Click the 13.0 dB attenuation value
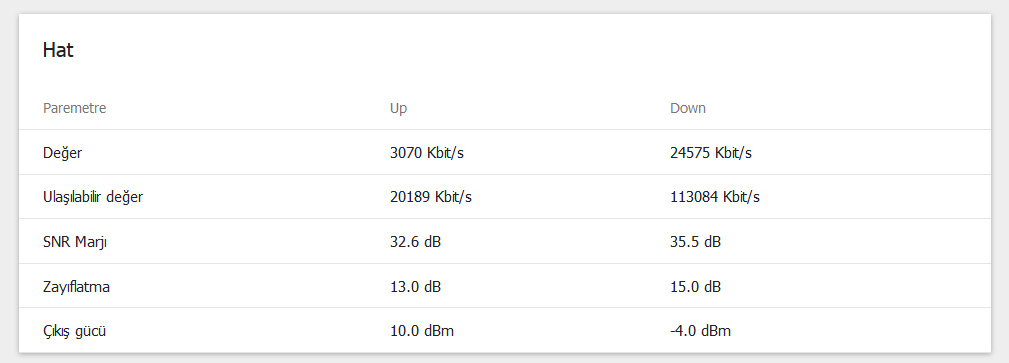This screenshot has width=1009, height=363. coord(415,287)
